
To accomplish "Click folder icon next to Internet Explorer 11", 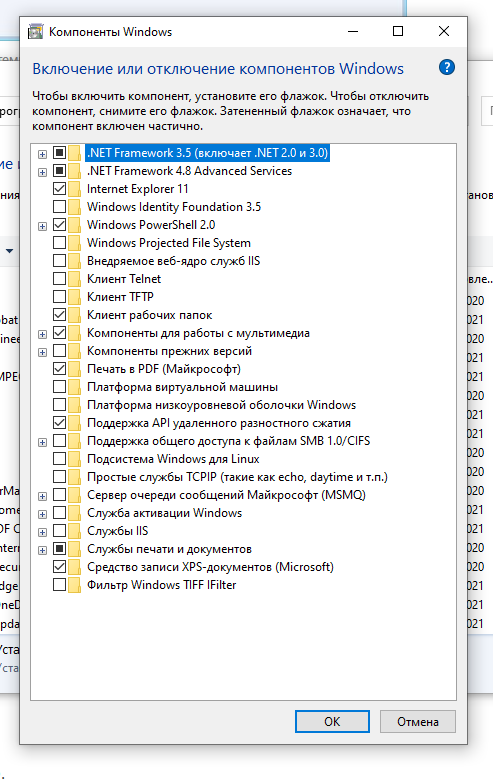I will (x=75, y=189).
